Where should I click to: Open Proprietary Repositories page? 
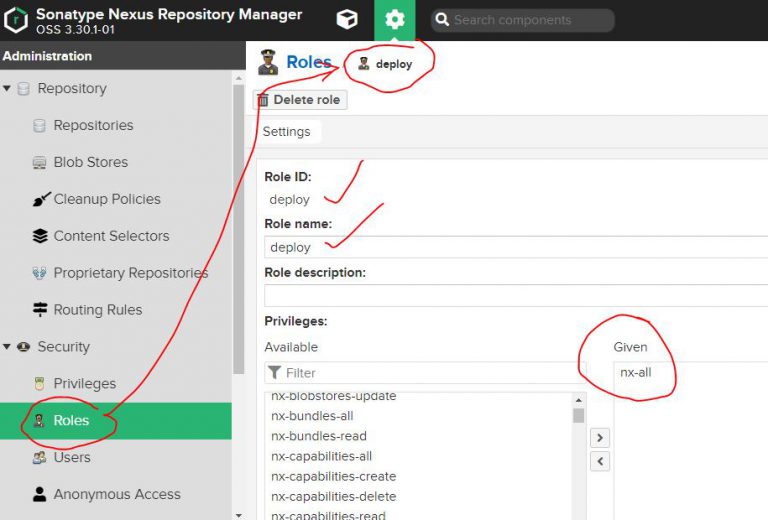(x=131, y=273)
